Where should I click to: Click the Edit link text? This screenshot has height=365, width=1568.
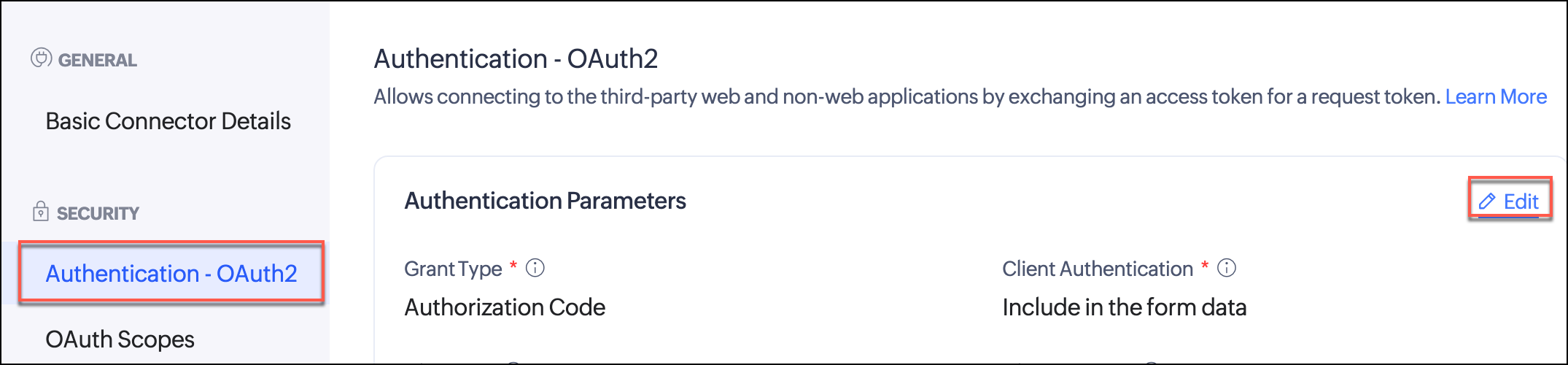(x=1521, y=201)
